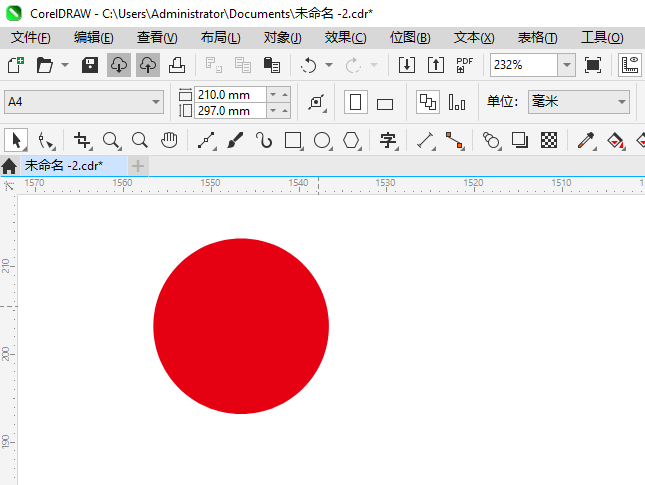This screenshot has height=485, width=645.
Task: Select the Dimension line tool
Action: point(425,140)
